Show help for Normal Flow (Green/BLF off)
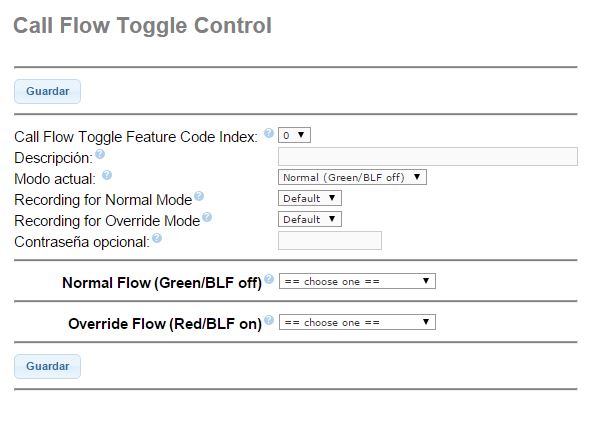Viewport: 595px width, 428px height. [x=269, y=279]
